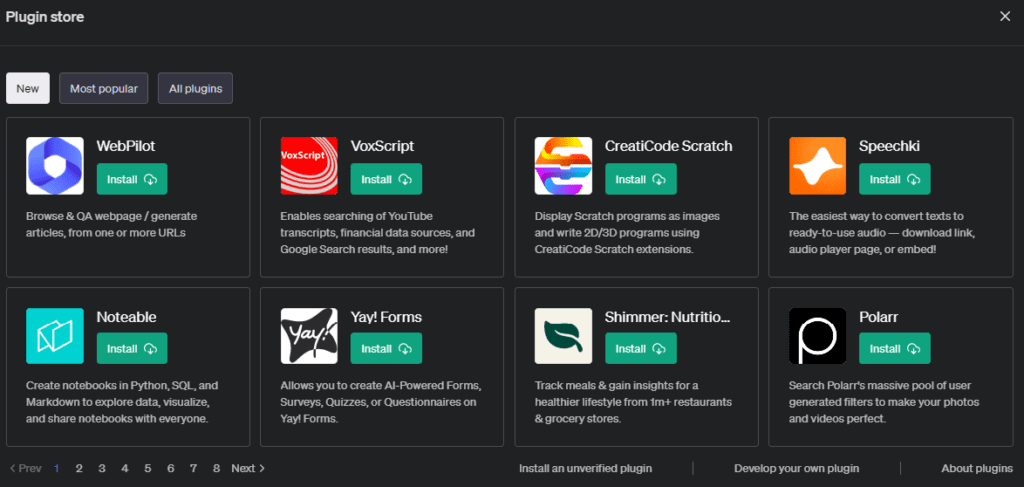Install the Shimmer nutrition plugin
This screenshot has width=1024, height=487.
coord(641,349)
